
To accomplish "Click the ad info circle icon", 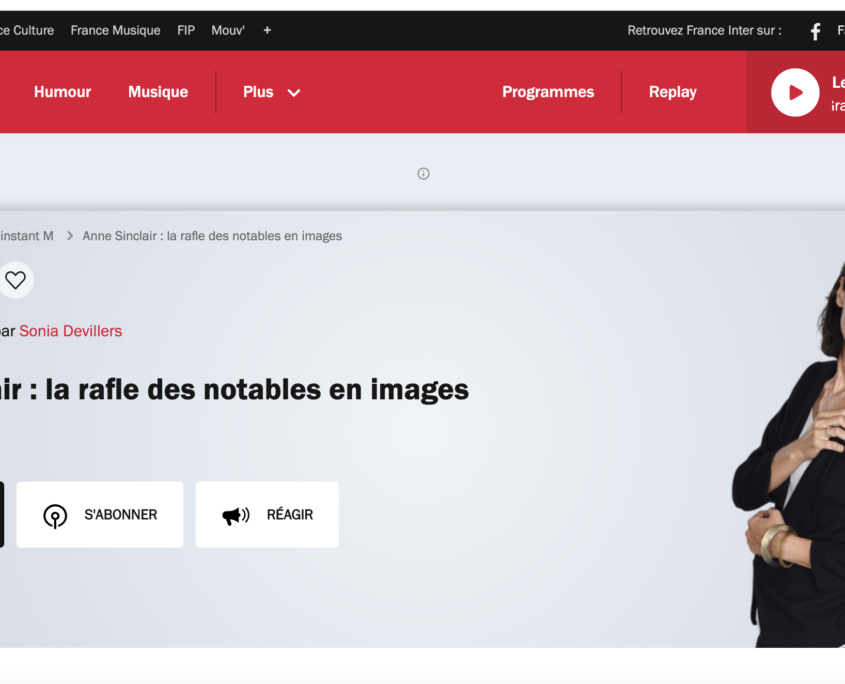I will 424,174.
